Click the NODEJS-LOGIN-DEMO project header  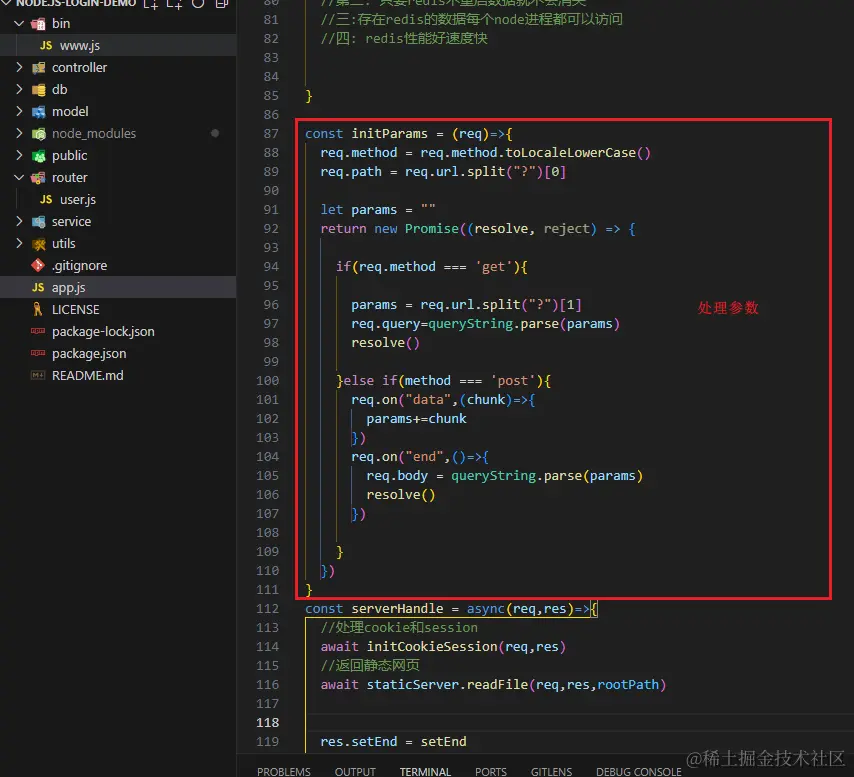76,4
